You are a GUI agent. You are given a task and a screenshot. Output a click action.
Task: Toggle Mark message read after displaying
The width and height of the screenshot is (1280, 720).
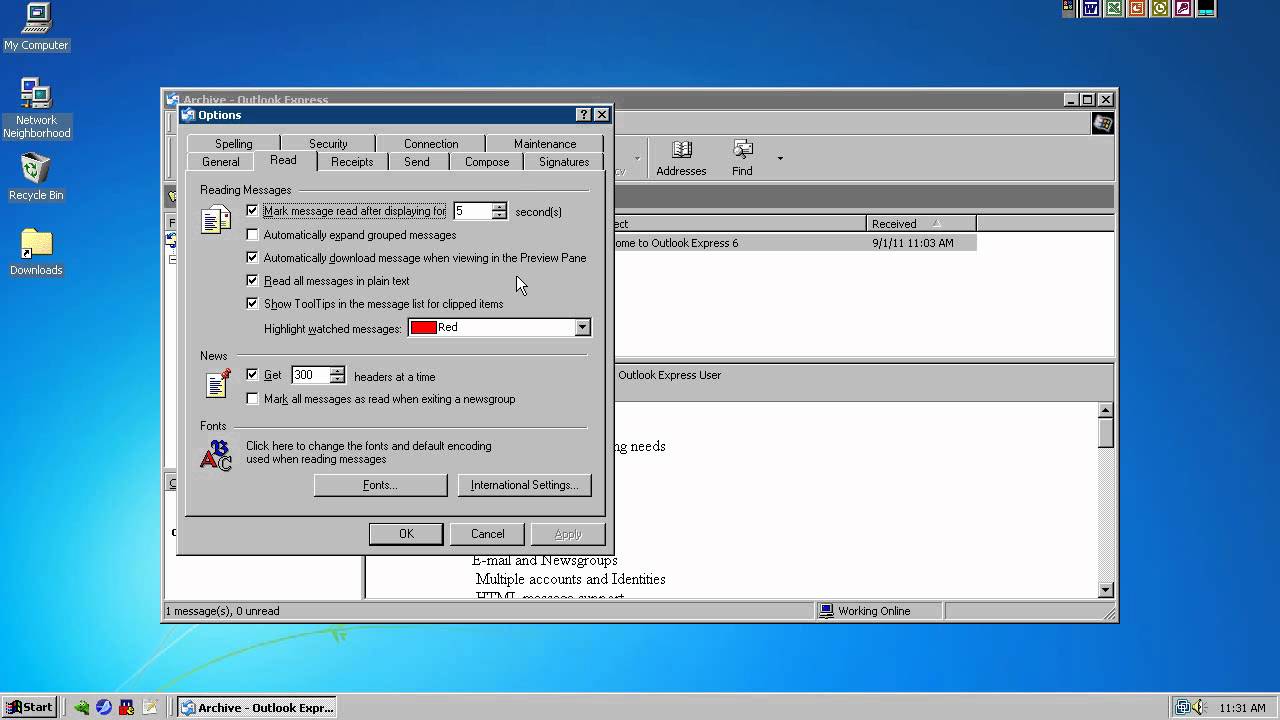click(252, 211)
